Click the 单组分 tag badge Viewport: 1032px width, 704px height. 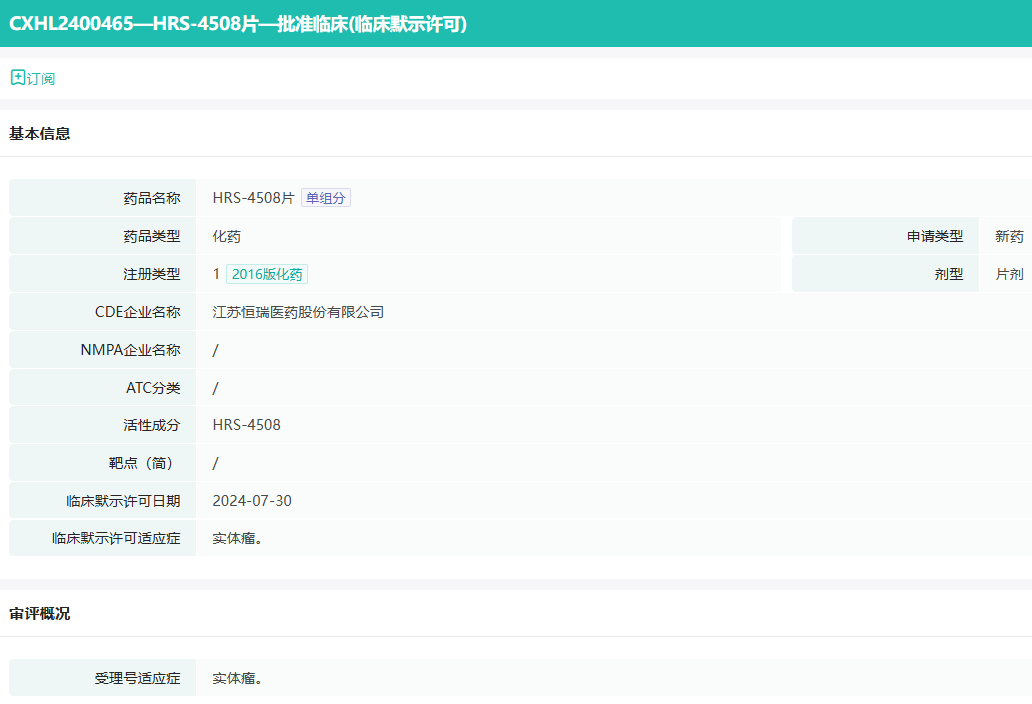click(x=326, y=198)
